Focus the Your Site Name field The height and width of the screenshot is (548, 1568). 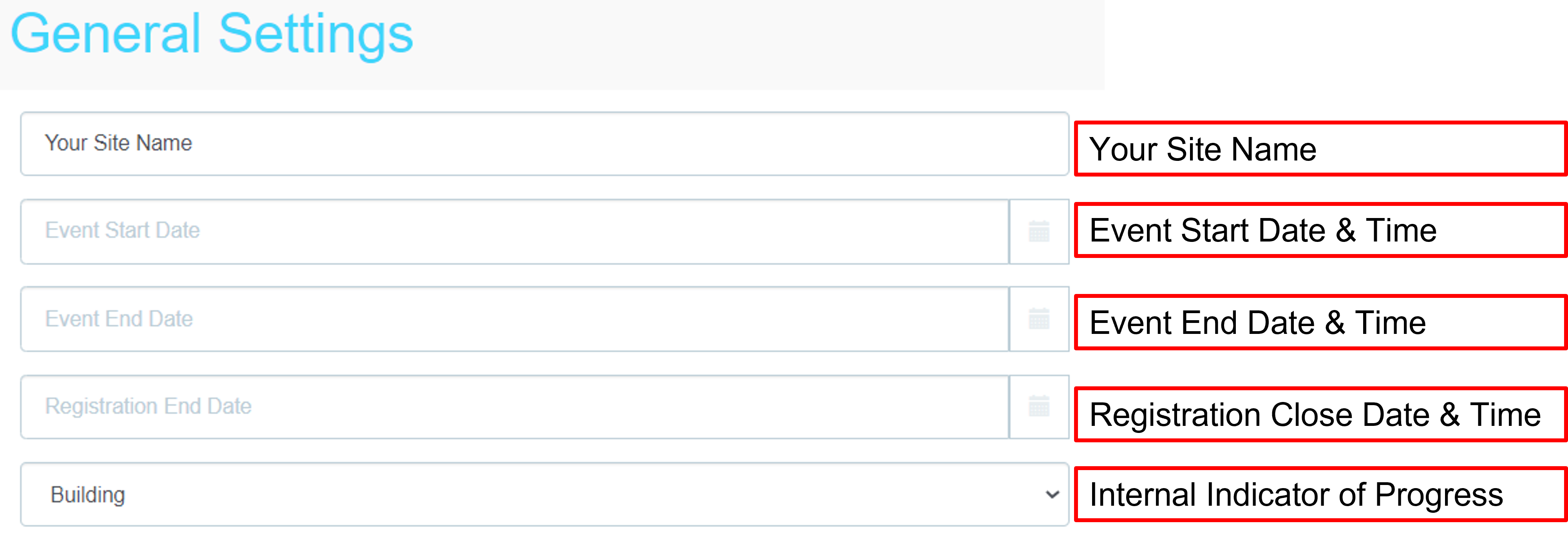click(544, 144)
